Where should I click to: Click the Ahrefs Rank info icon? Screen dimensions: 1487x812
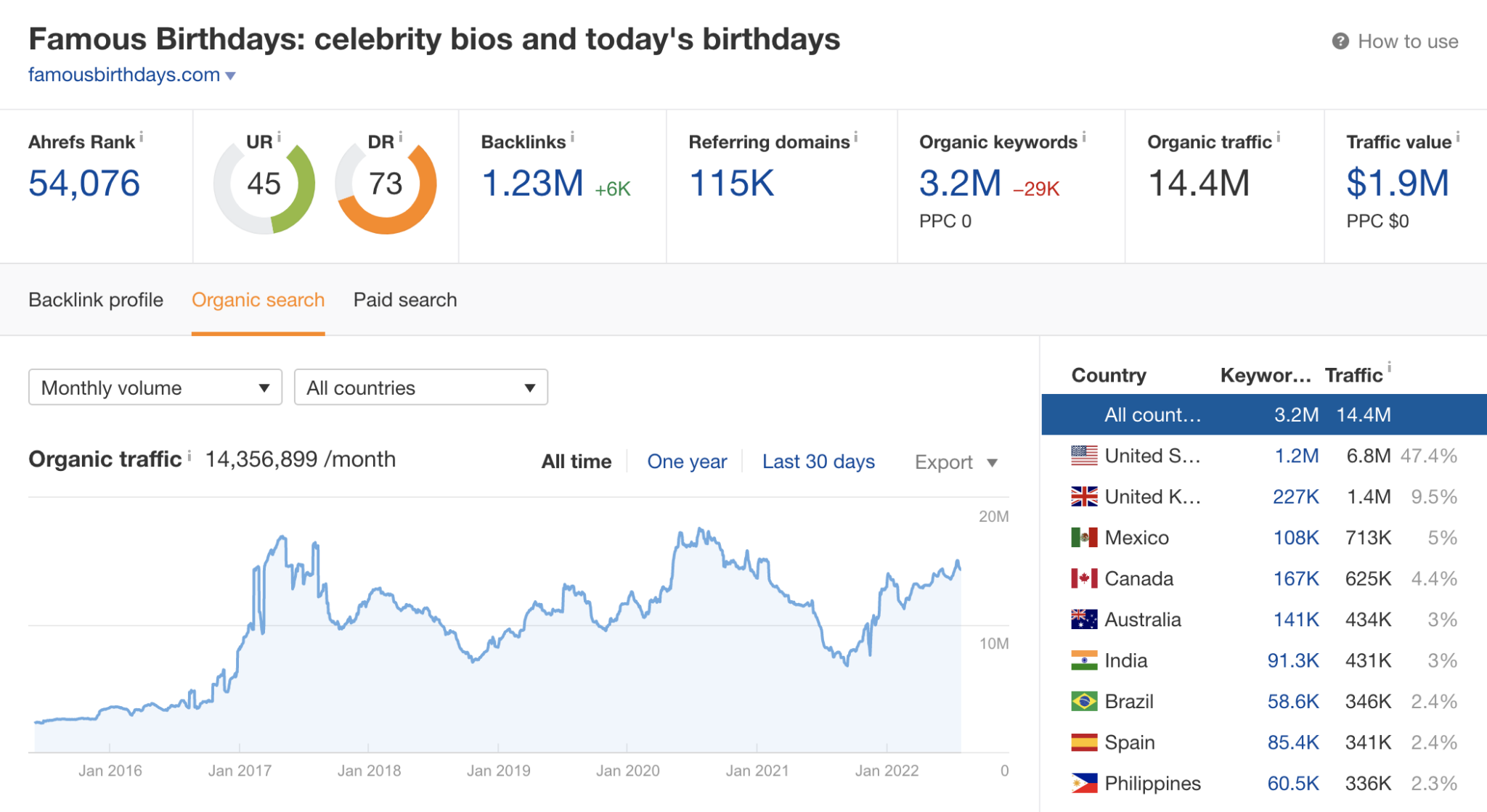142,136
